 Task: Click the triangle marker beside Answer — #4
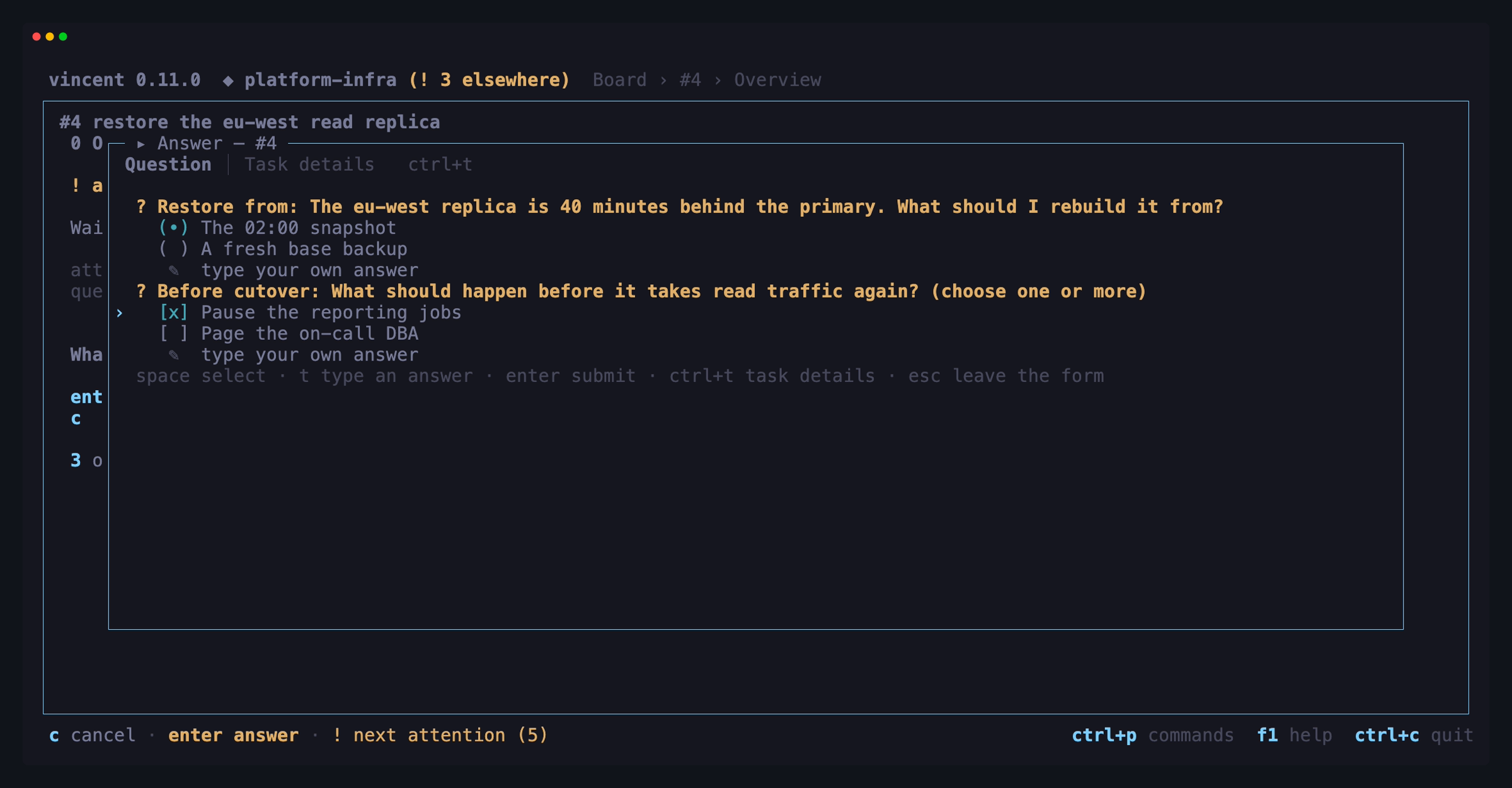pyautogui.click(x=141, y=144)
